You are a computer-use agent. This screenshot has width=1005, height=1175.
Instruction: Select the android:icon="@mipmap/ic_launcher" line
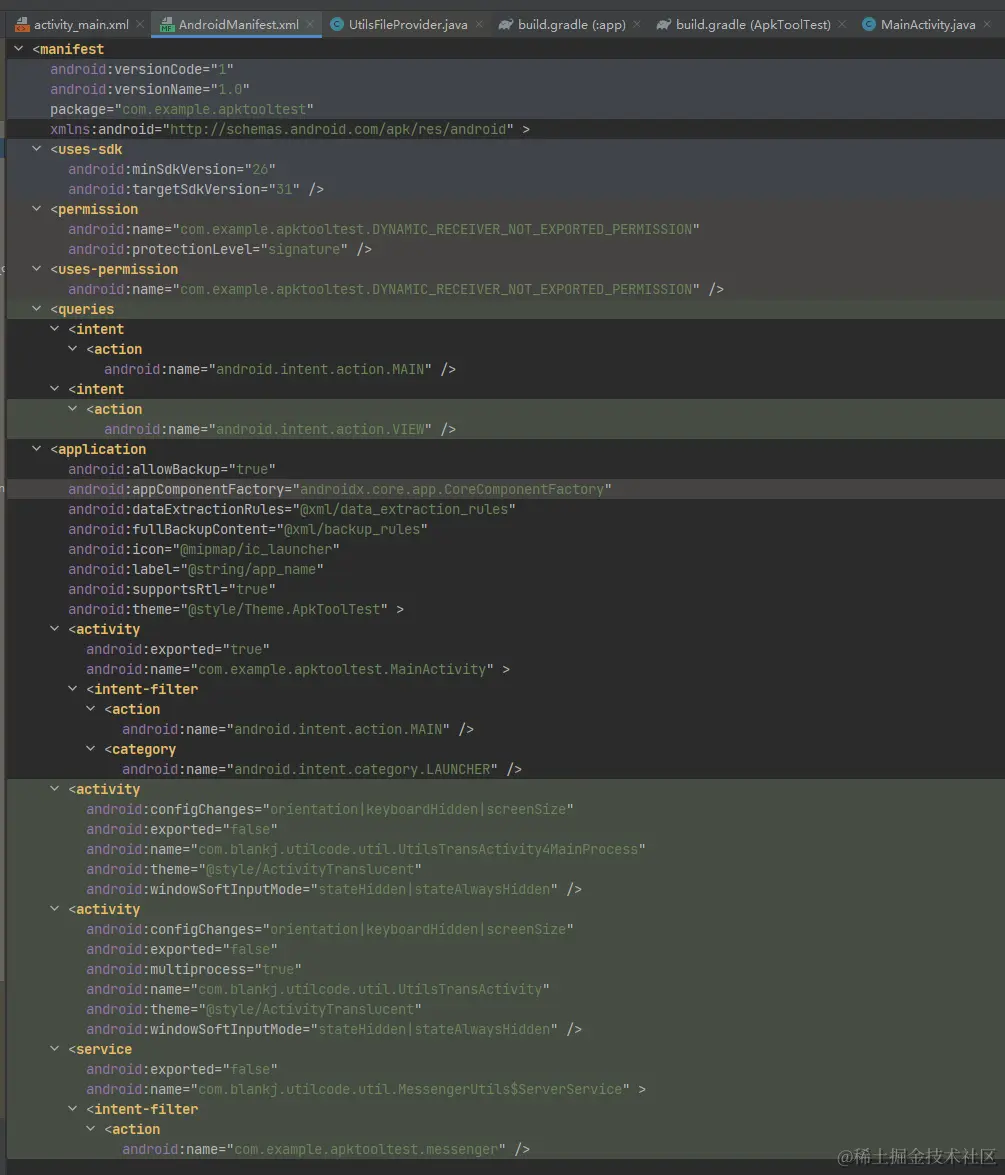(204, 549)
